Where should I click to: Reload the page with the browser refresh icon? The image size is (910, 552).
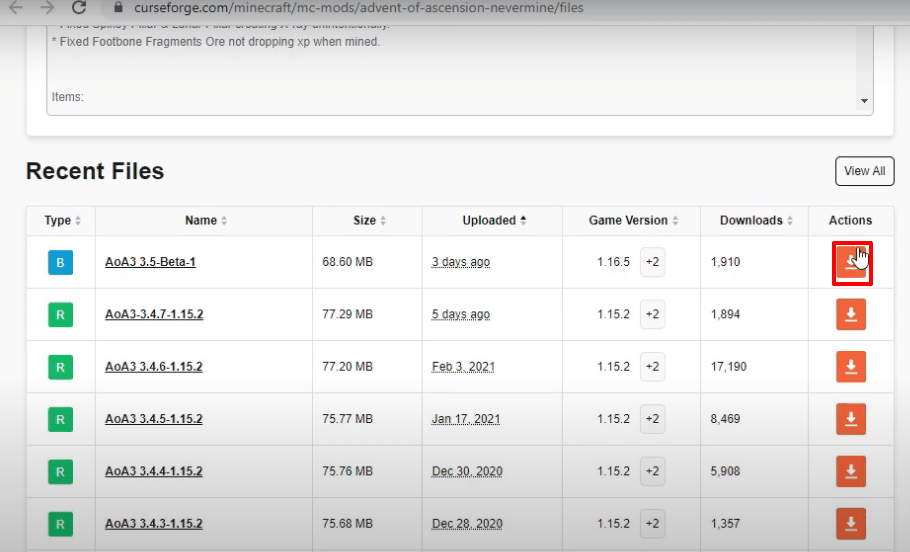click(x=79, y=8)
